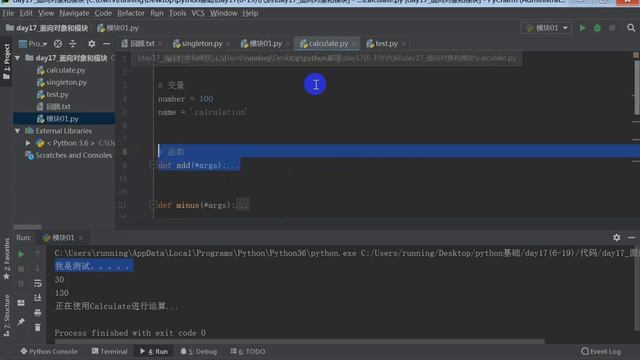The height and width of the screenshot is (360, 640).
Task: Collapse External Libraries node
Action: 18,131
